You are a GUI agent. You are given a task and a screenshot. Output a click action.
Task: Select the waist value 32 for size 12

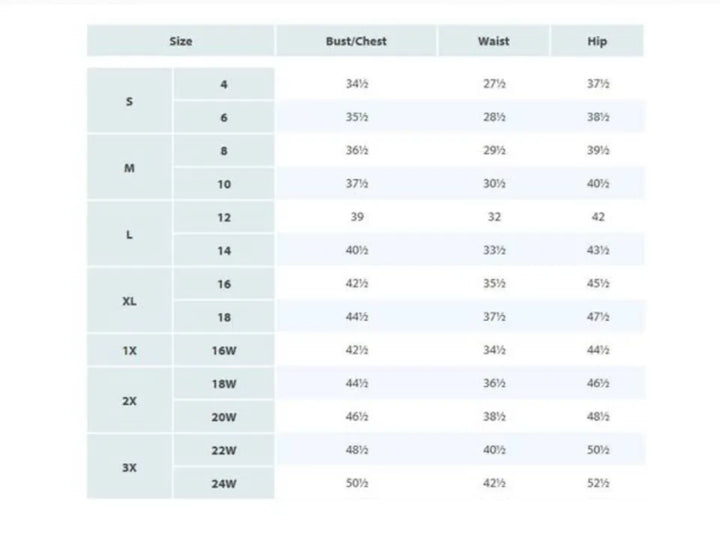click(493, 217)
